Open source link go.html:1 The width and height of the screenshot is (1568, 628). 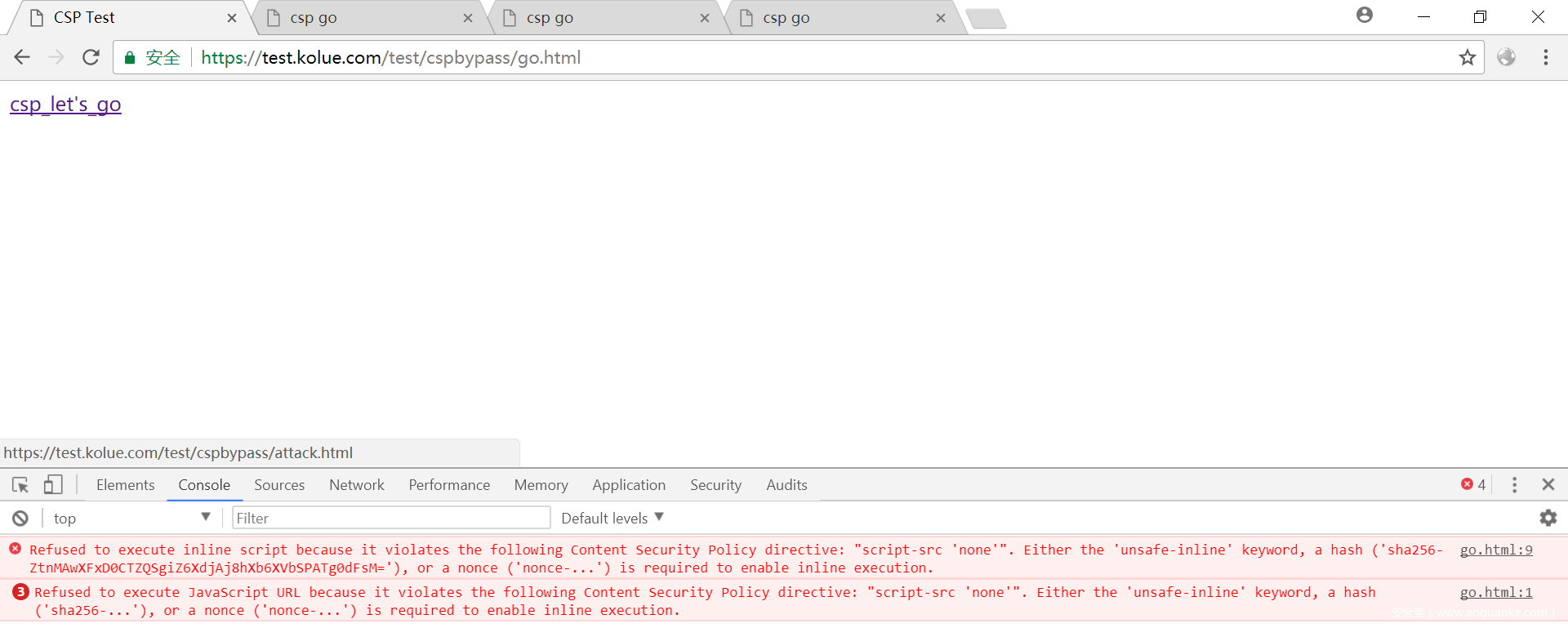pos(1496,592)
